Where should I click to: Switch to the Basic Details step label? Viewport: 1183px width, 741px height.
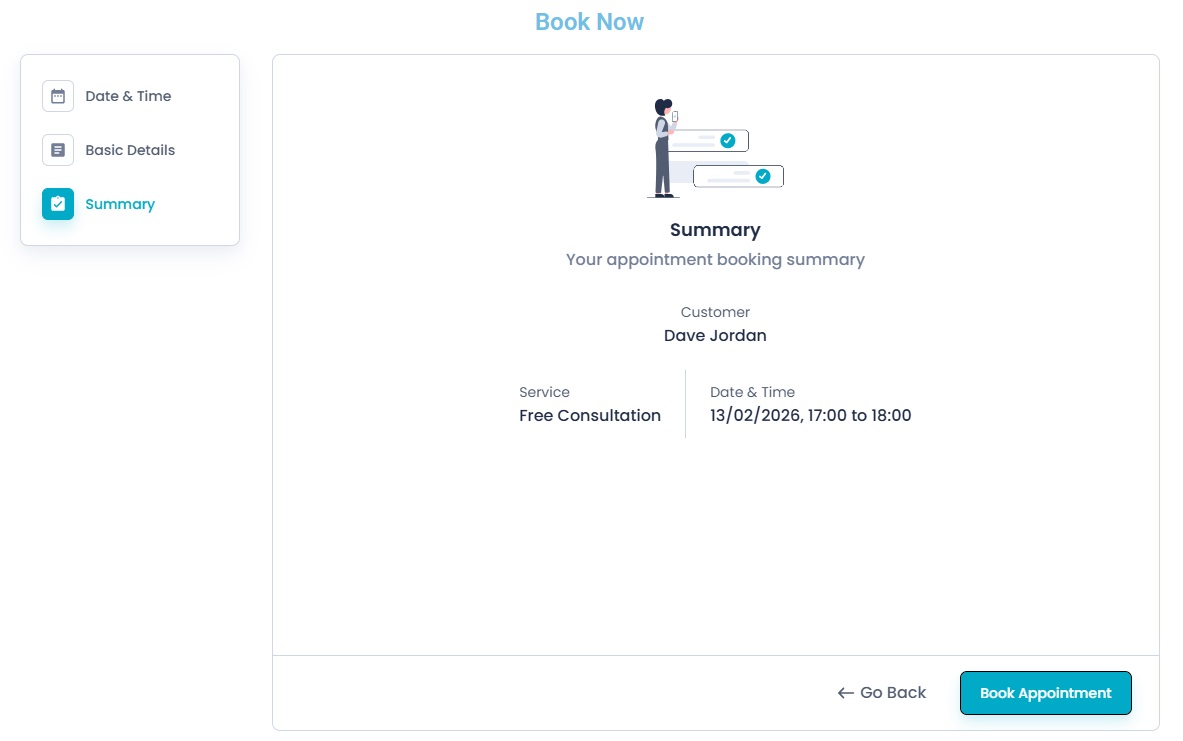[x=130, y=150]
